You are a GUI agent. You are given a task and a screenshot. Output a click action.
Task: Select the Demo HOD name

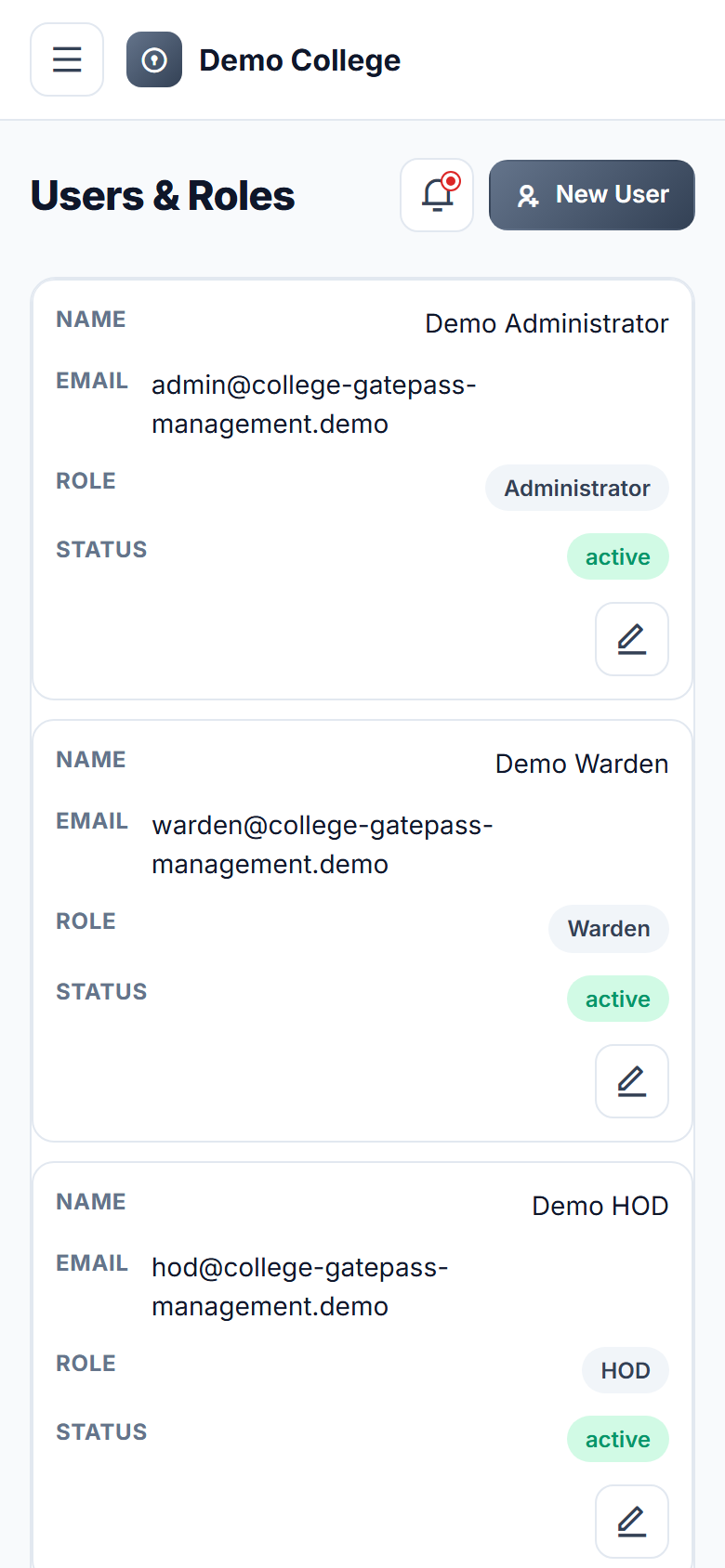(x=600, y=1206)
